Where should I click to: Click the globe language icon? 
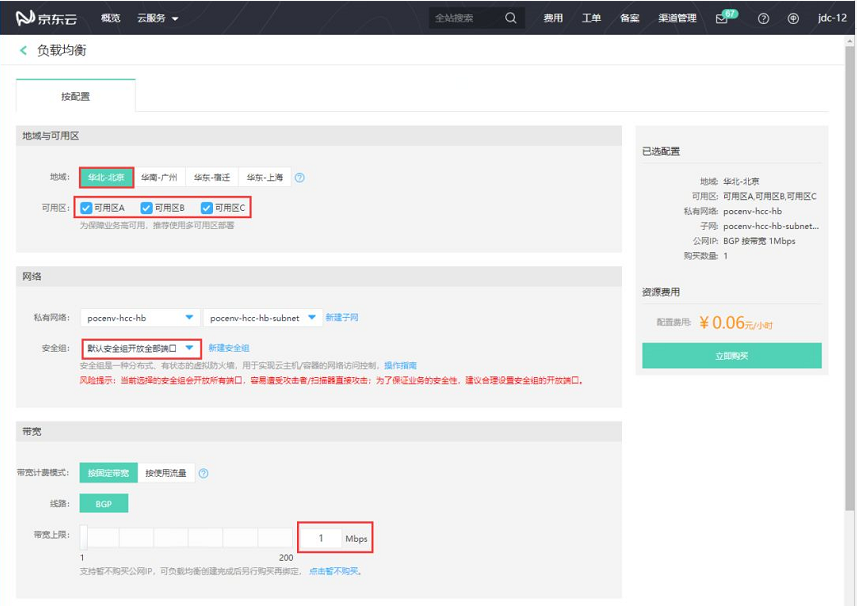793,19
